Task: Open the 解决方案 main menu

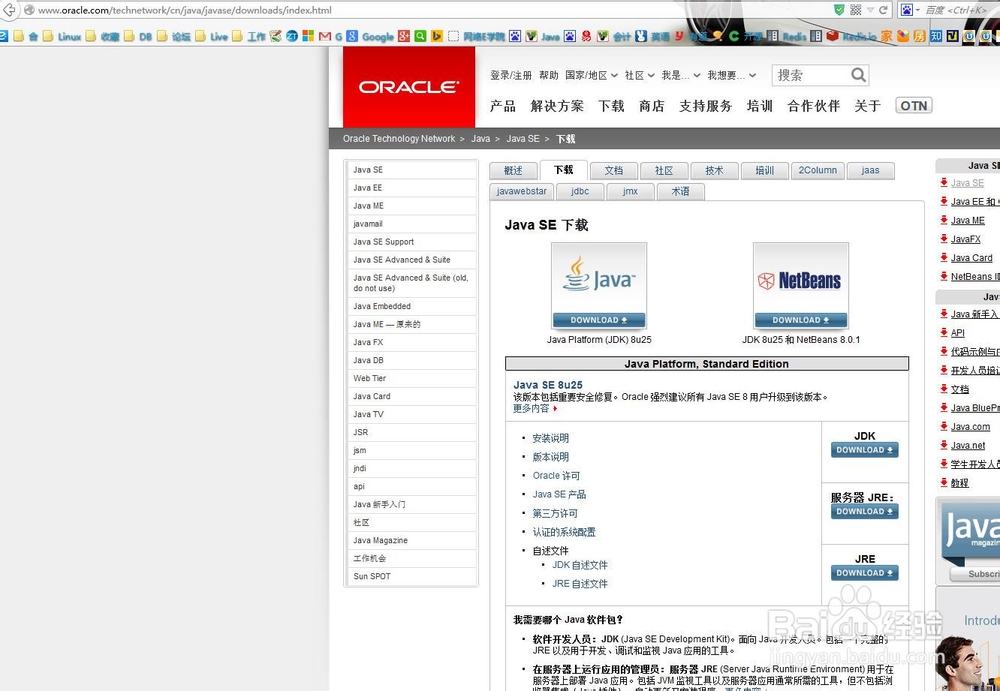Action: click(557, 106)
